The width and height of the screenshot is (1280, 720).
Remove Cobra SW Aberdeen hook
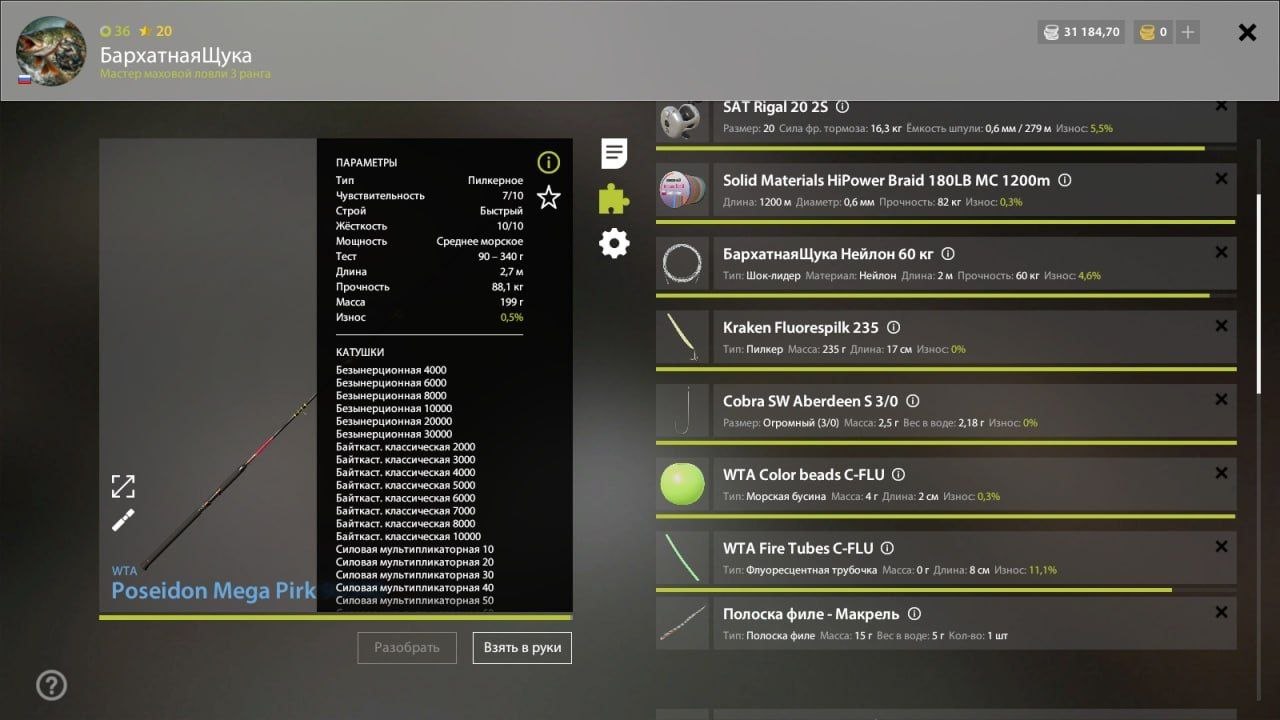[1221, 400]
